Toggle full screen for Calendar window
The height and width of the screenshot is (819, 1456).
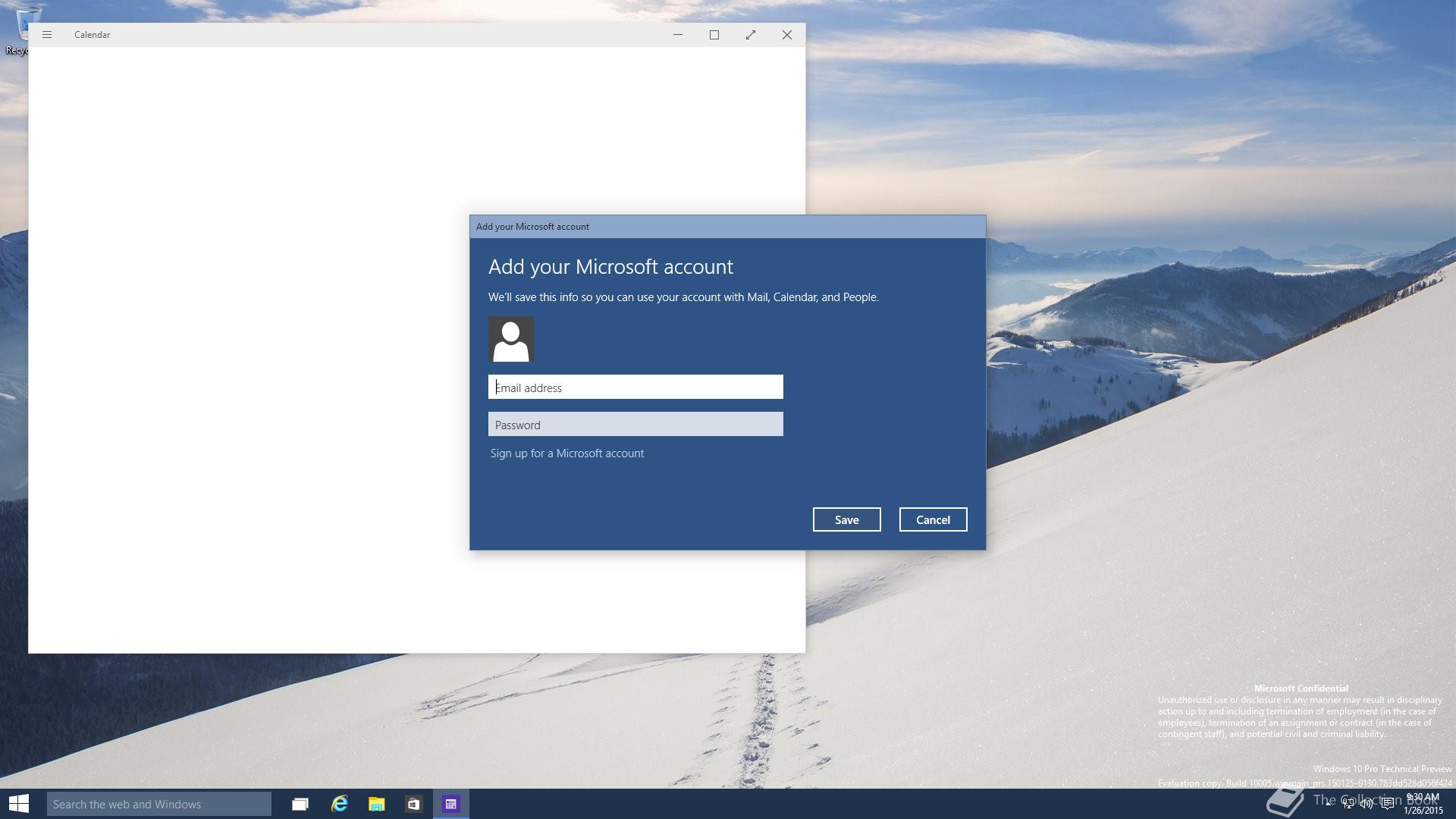click(751, 35)
